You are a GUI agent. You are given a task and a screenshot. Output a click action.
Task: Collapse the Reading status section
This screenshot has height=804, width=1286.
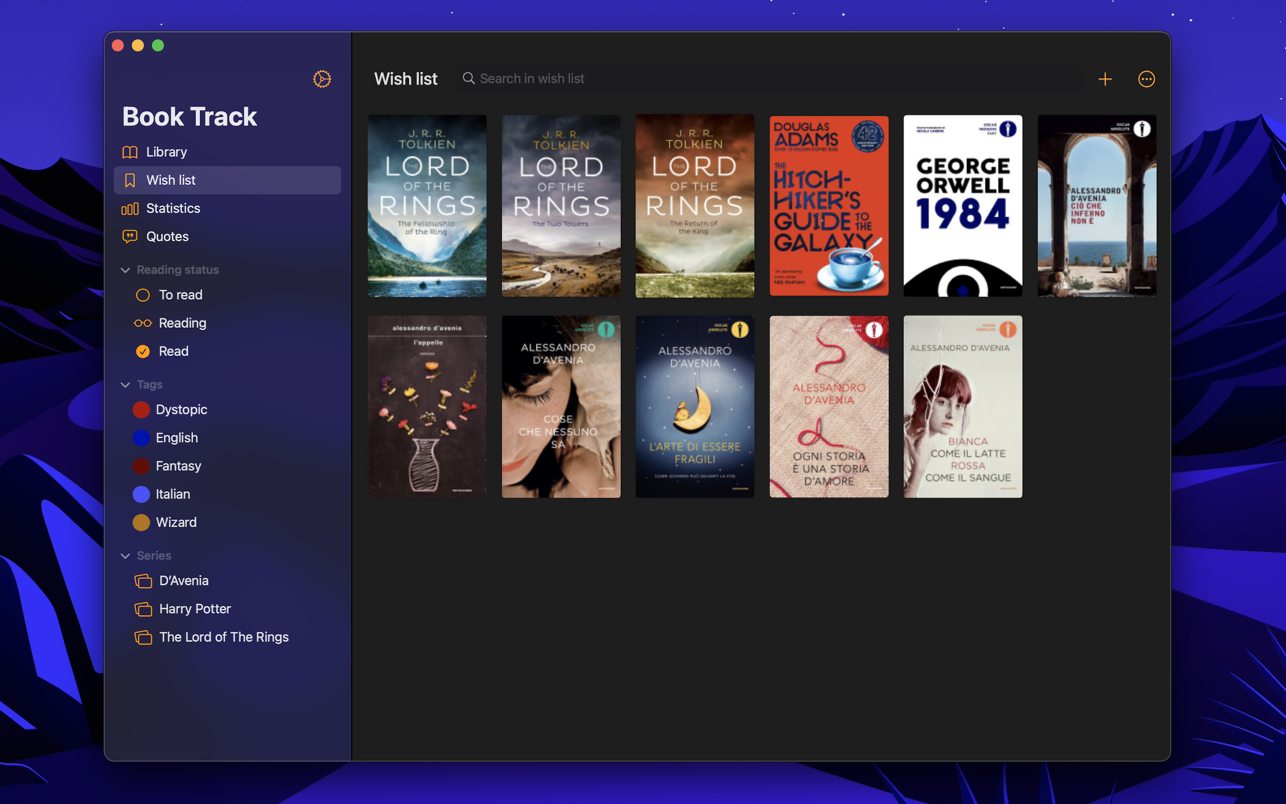click(x=125, y=270)
